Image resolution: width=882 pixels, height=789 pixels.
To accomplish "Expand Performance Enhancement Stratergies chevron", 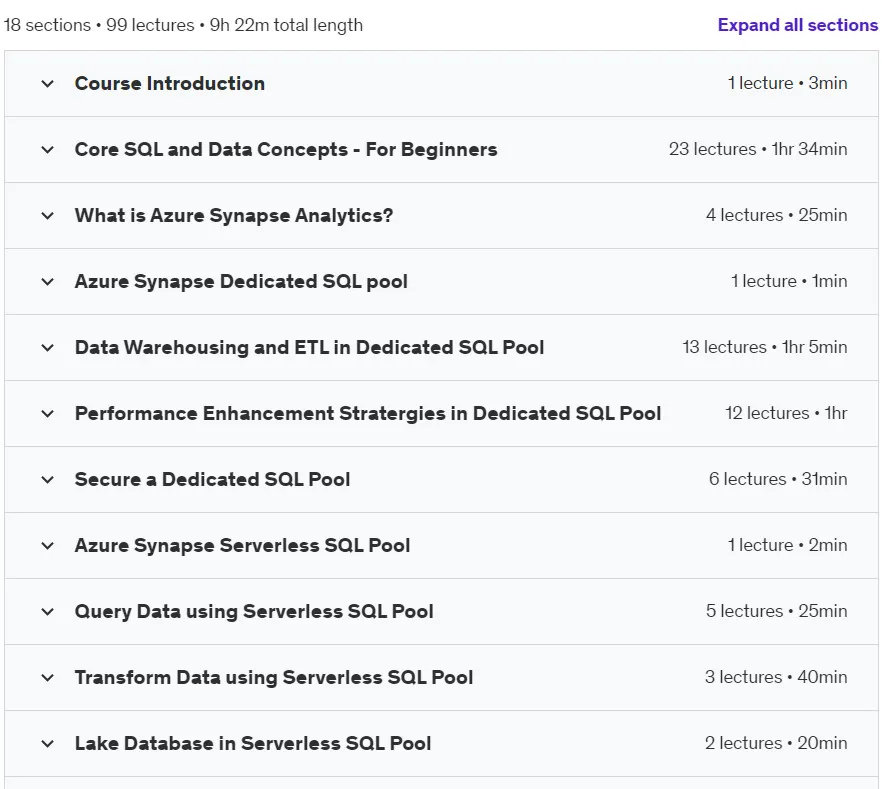I will pyautogui.click(x=48, y=414).
